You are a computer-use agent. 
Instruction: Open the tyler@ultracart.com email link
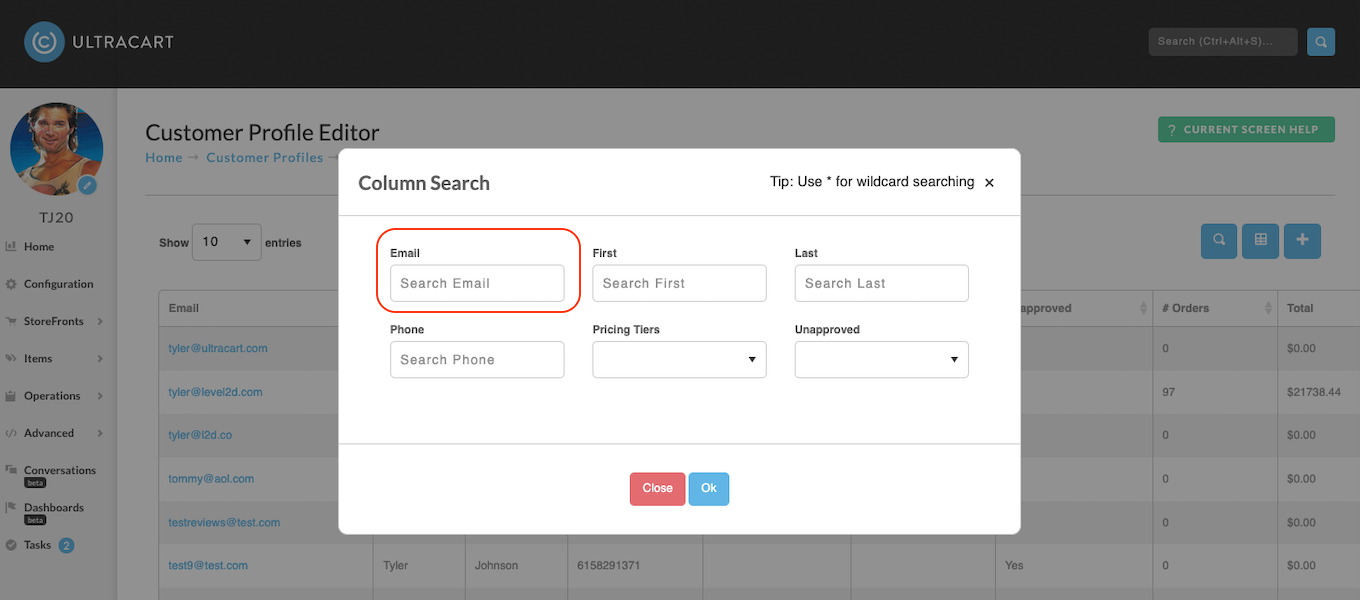click(x=218, y=348)
